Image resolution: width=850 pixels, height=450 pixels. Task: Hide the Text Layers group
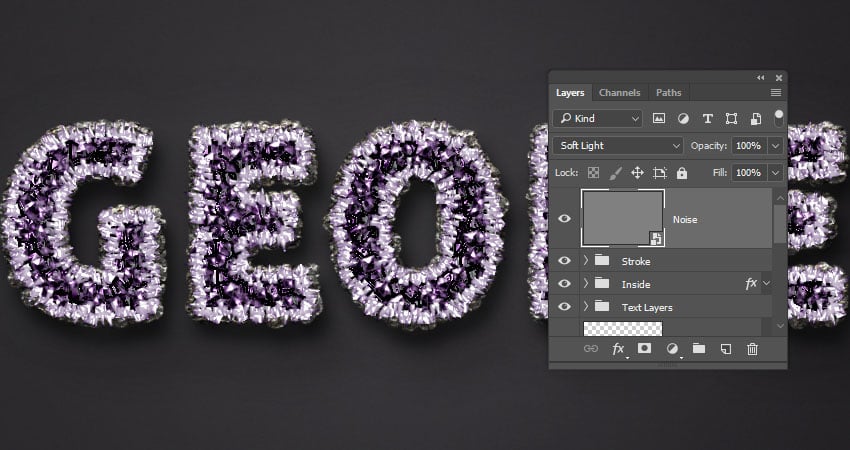[x=564, y=307]
